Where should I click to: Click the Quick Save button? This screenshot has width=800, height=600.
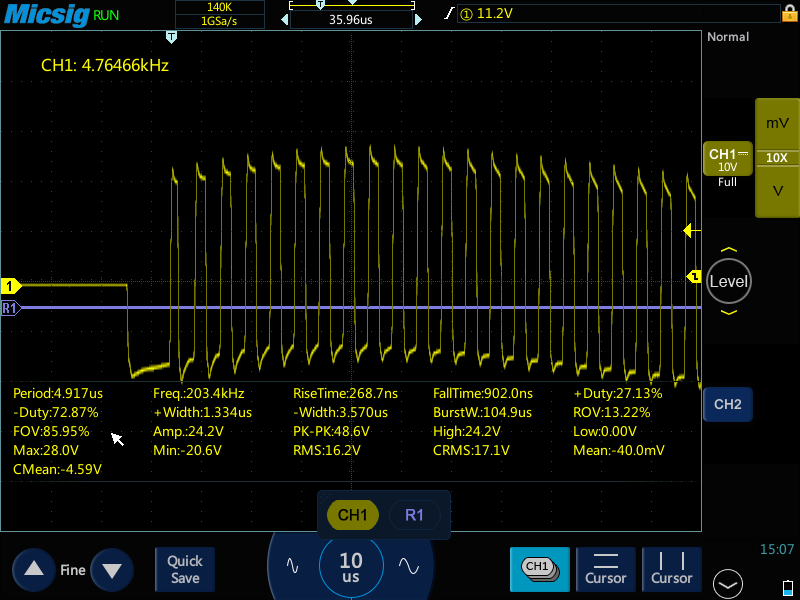coord(185,569)
